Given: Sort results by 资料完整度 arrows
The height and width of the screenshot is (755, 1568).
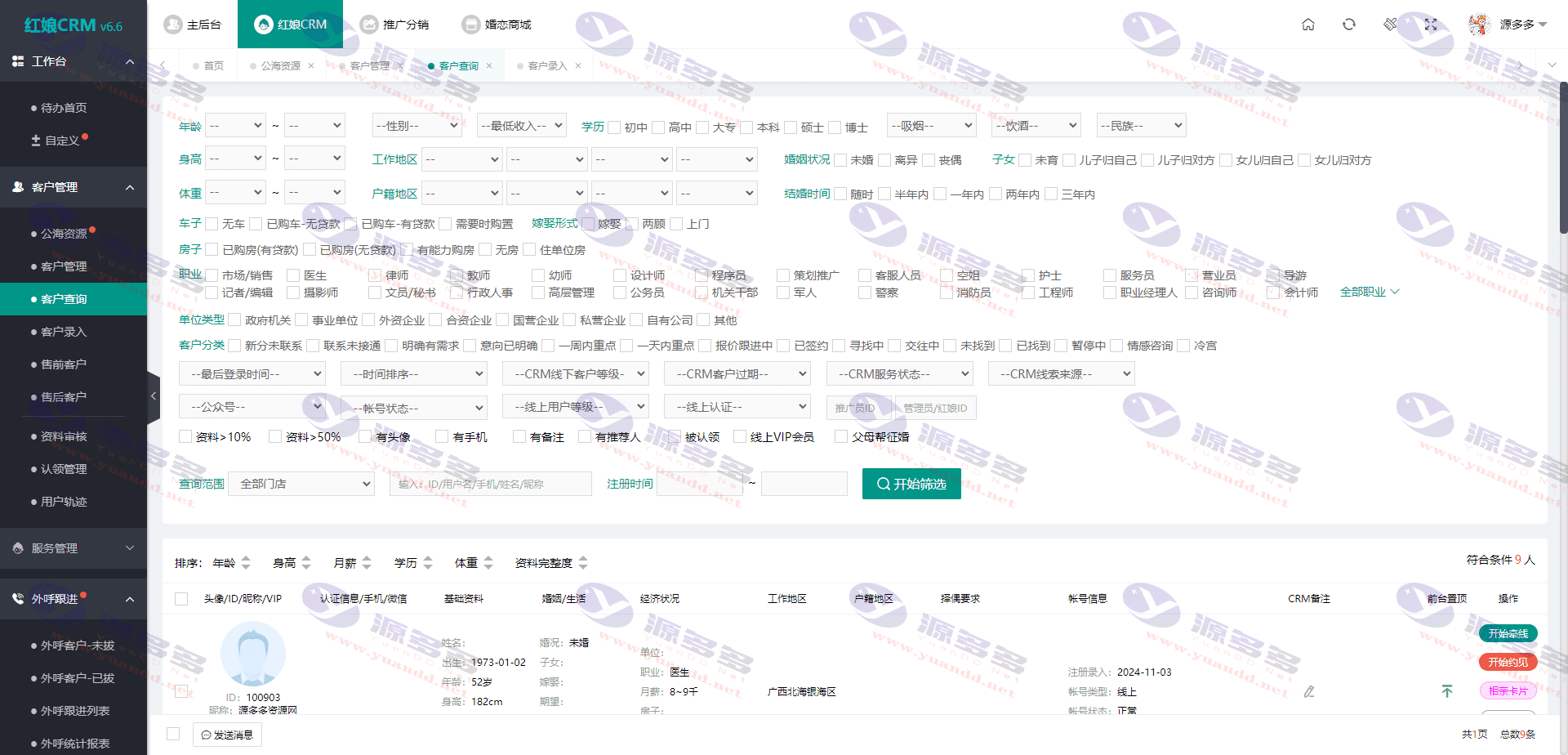Looking at the screenshot, I should point(583,563).
